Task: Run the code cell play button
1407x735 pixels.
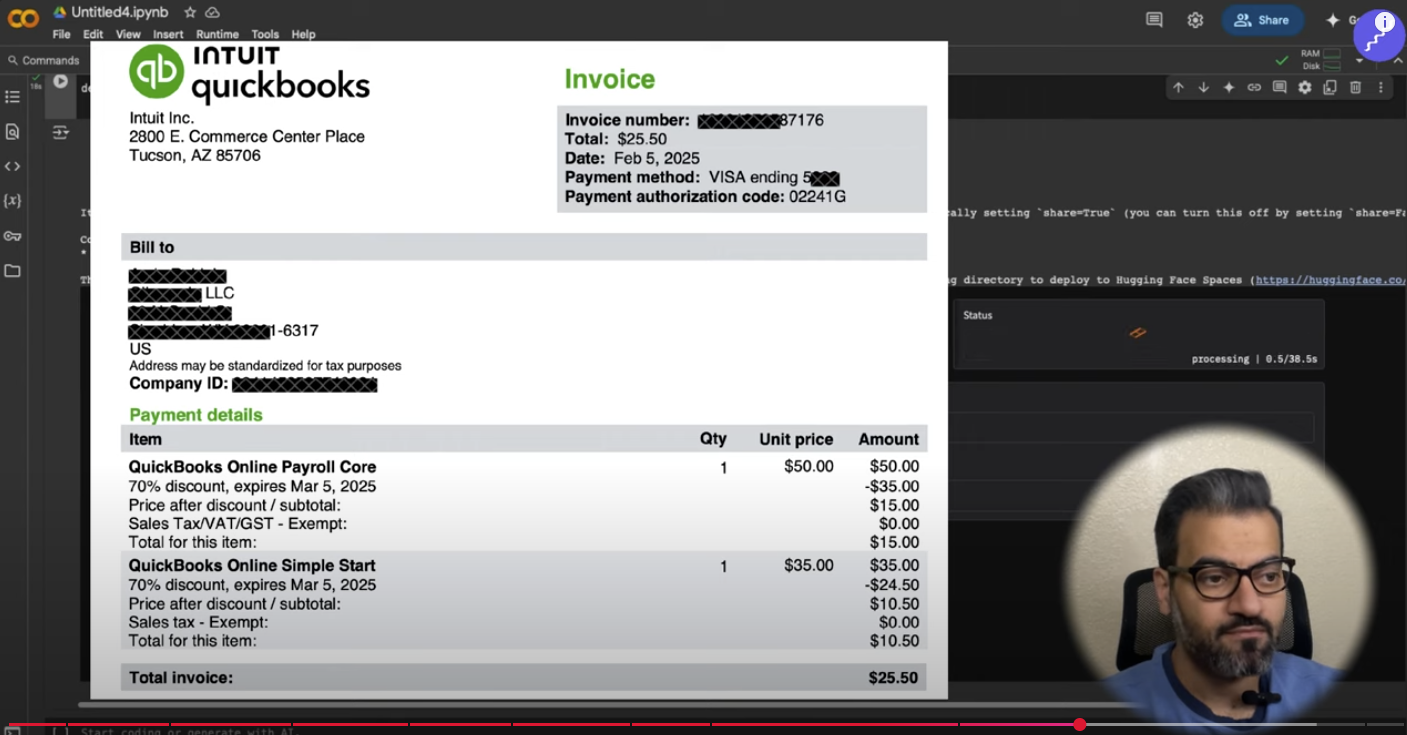Action: coord(61,82)
